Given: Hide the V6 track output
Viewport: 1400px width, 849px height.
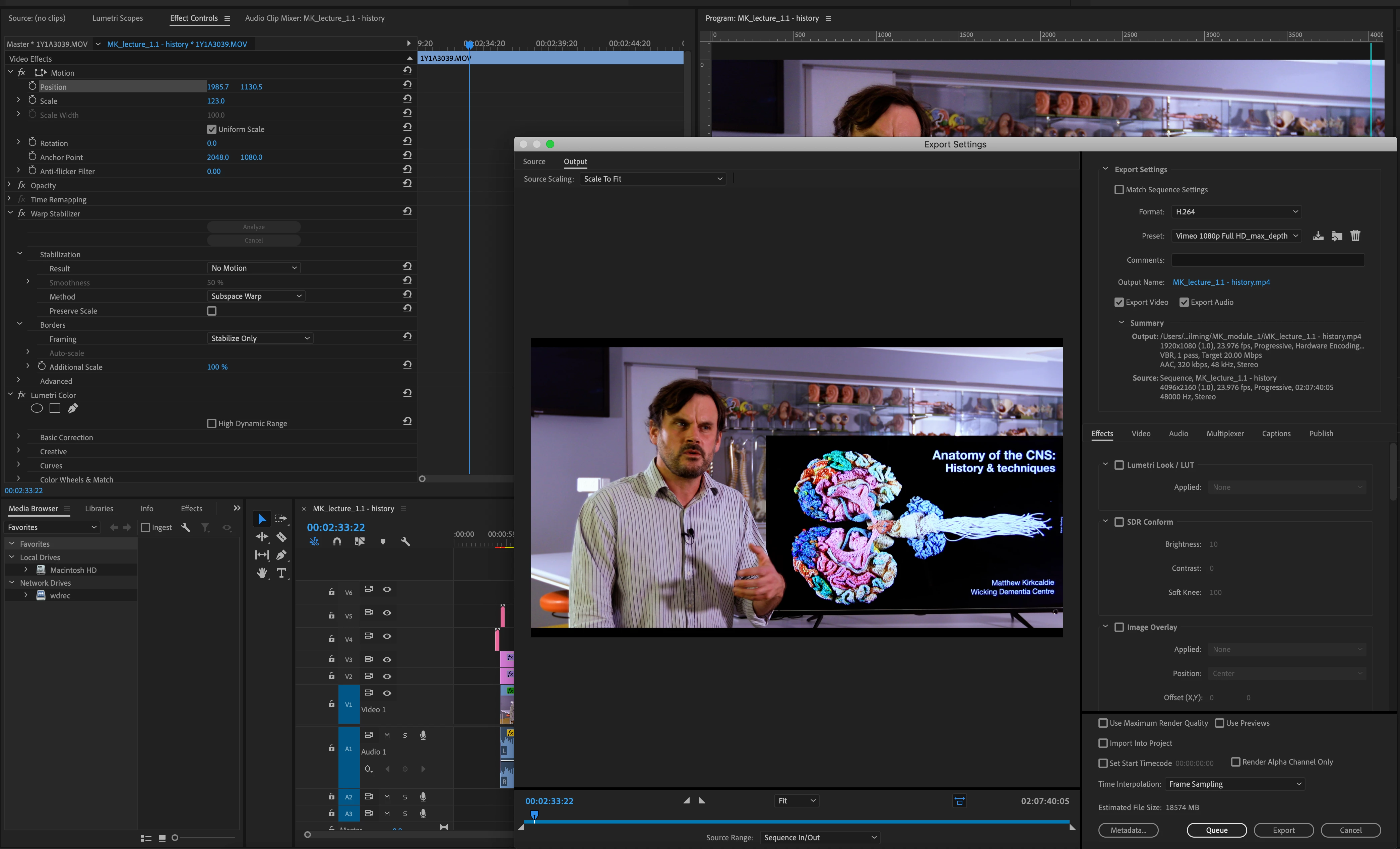Looking at the screenshot, I should pos(387,589).
